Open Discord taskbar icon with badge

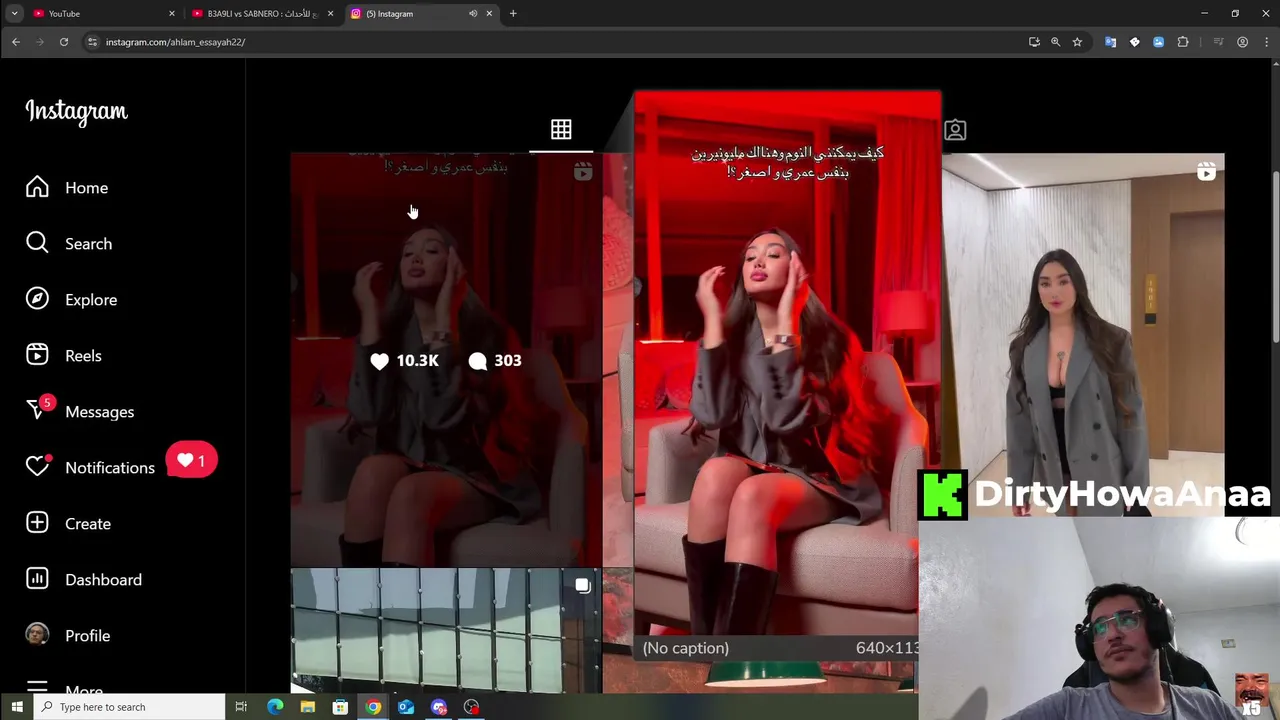tap(439, 707)
